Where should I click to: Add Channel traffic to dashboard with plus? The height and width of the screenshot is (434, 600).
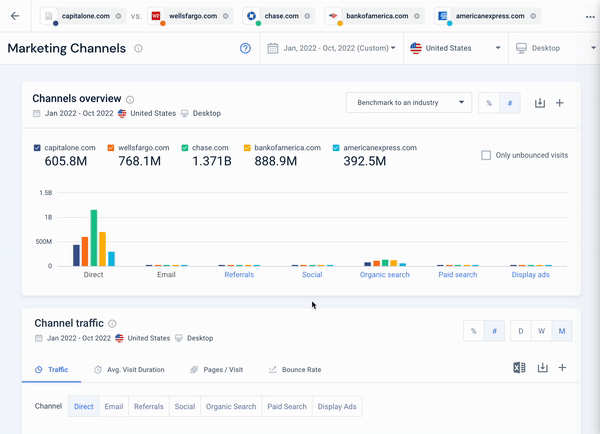coord(562,368)
